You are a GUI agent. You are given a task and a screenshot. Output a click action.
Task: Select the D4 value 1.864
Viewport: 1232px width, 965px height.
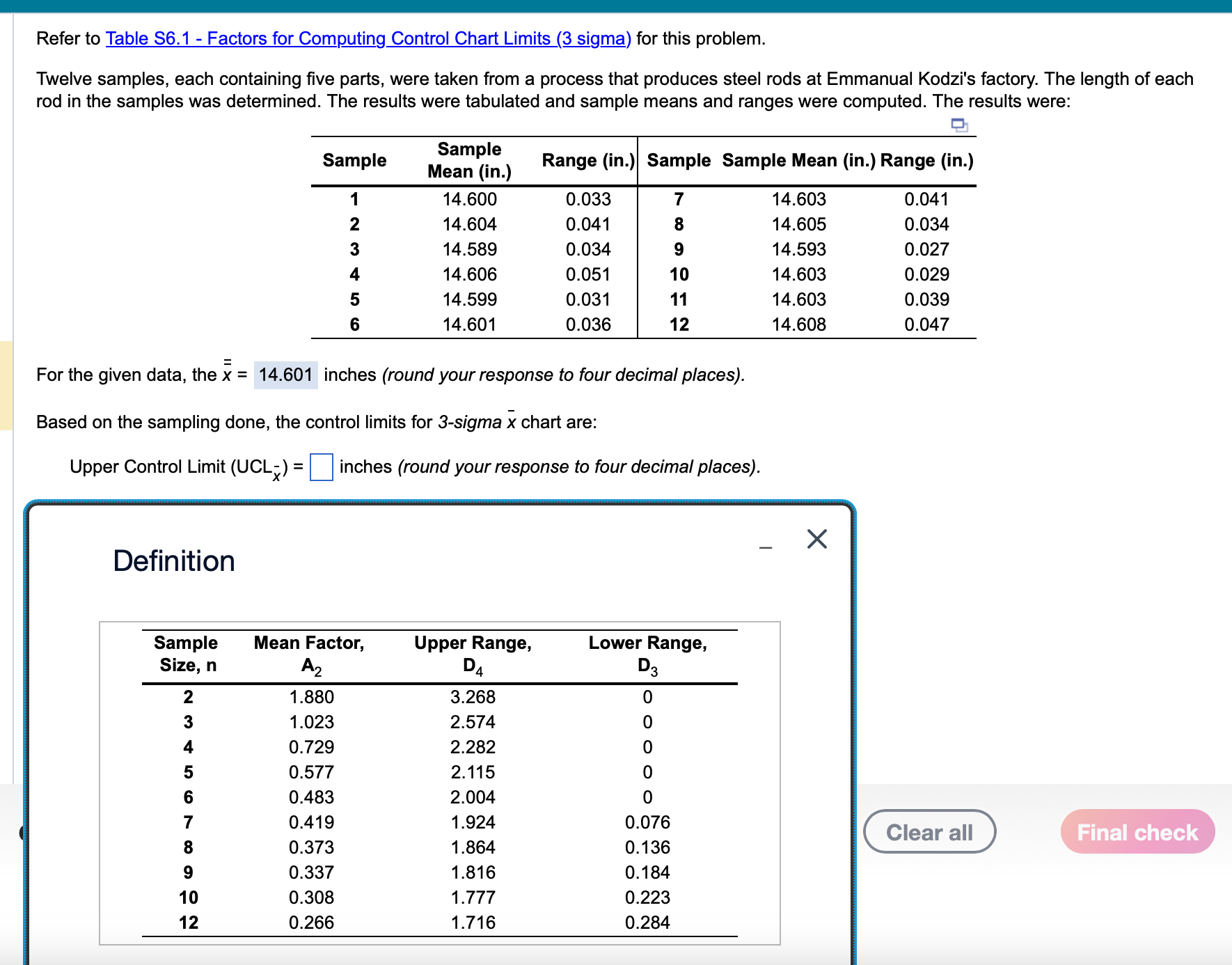coord(473,847)
